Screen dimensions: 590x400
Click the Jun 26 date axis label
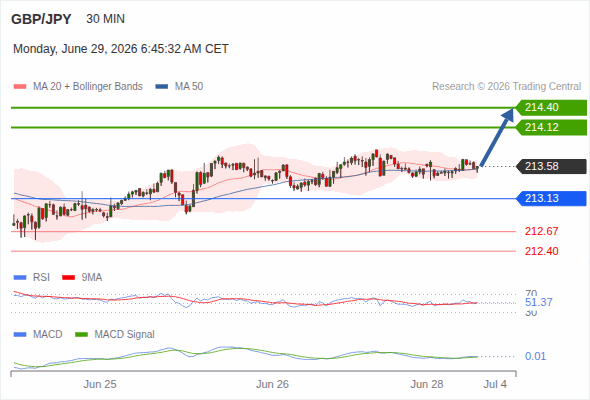(x=272, y=384)
